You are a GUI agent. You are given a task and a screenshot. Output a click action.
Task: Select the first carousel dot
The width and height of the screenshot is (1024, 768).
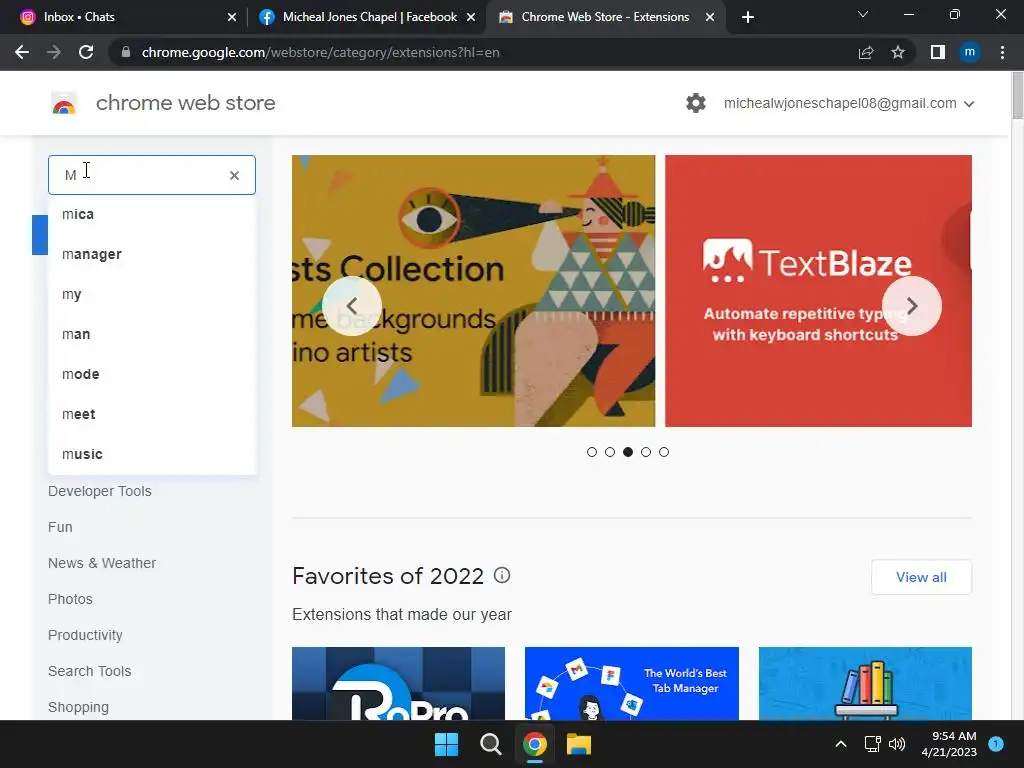click(592, 452)
